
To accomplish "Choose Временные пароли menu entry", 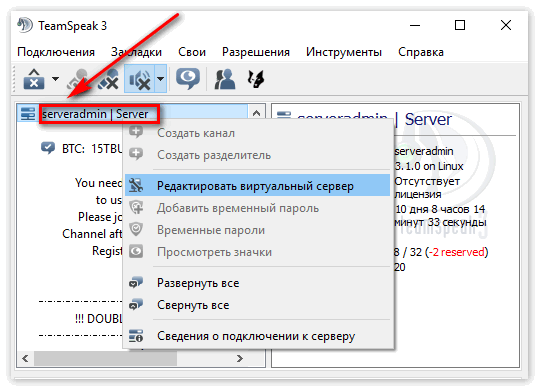I will click(x=257, y=230).
